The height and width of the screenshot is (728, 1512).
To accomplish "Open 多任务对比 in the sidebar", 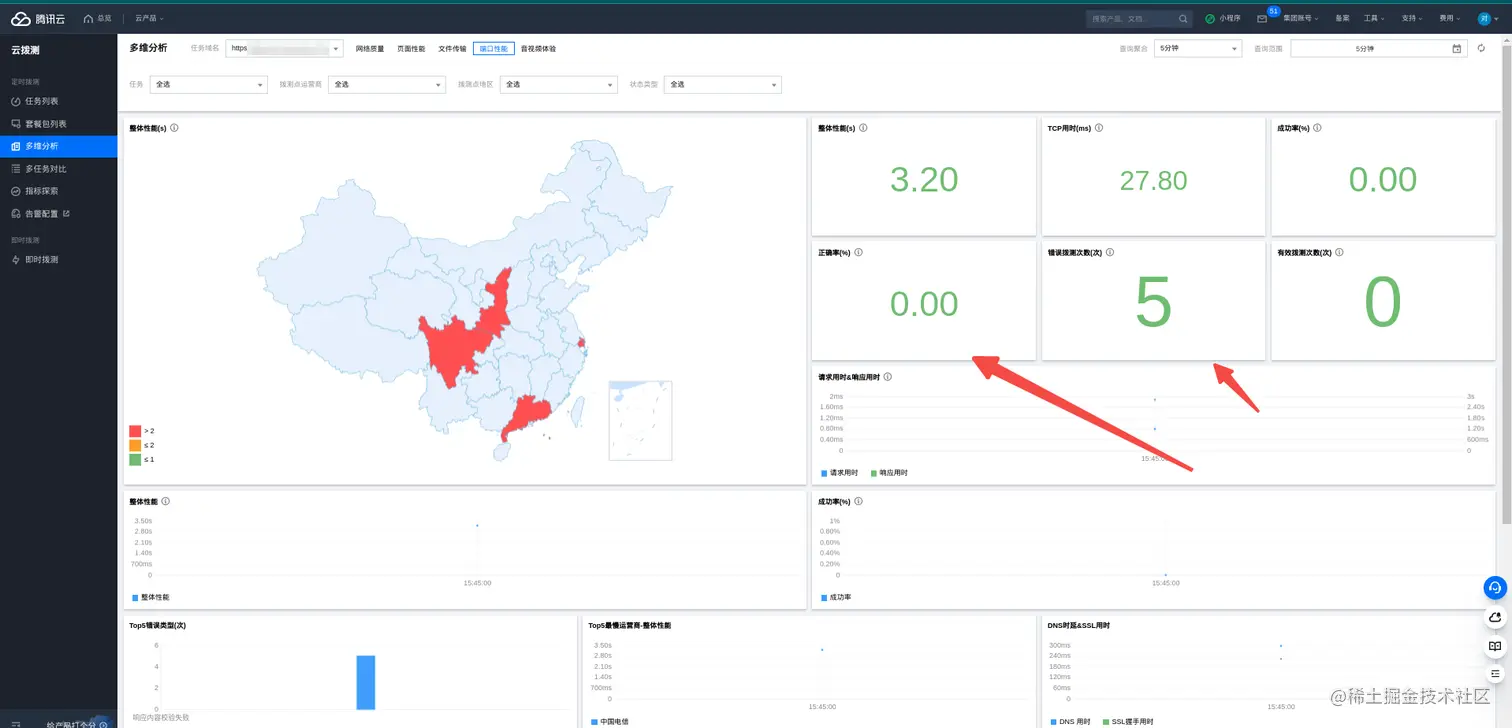I will click(x=59, y=169).
